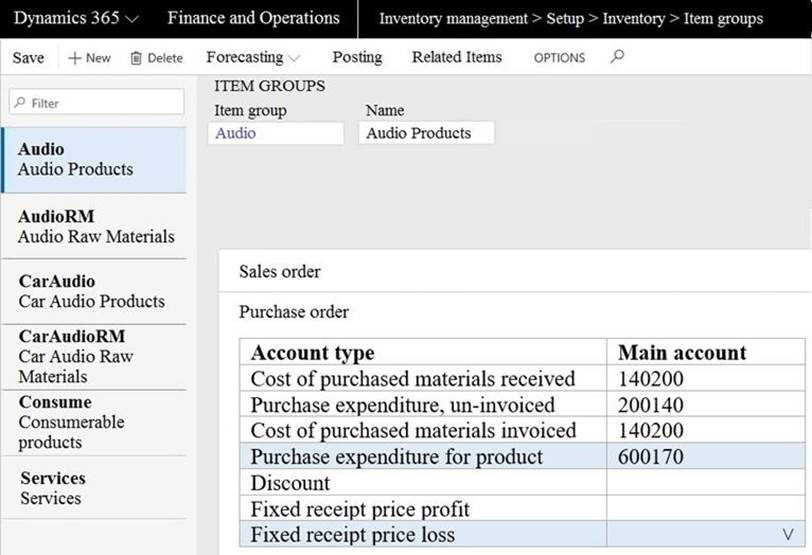Open Fixed receipt price loss account dropdown
This screenshot has height=555, width=812.
(x=787, y=535)
